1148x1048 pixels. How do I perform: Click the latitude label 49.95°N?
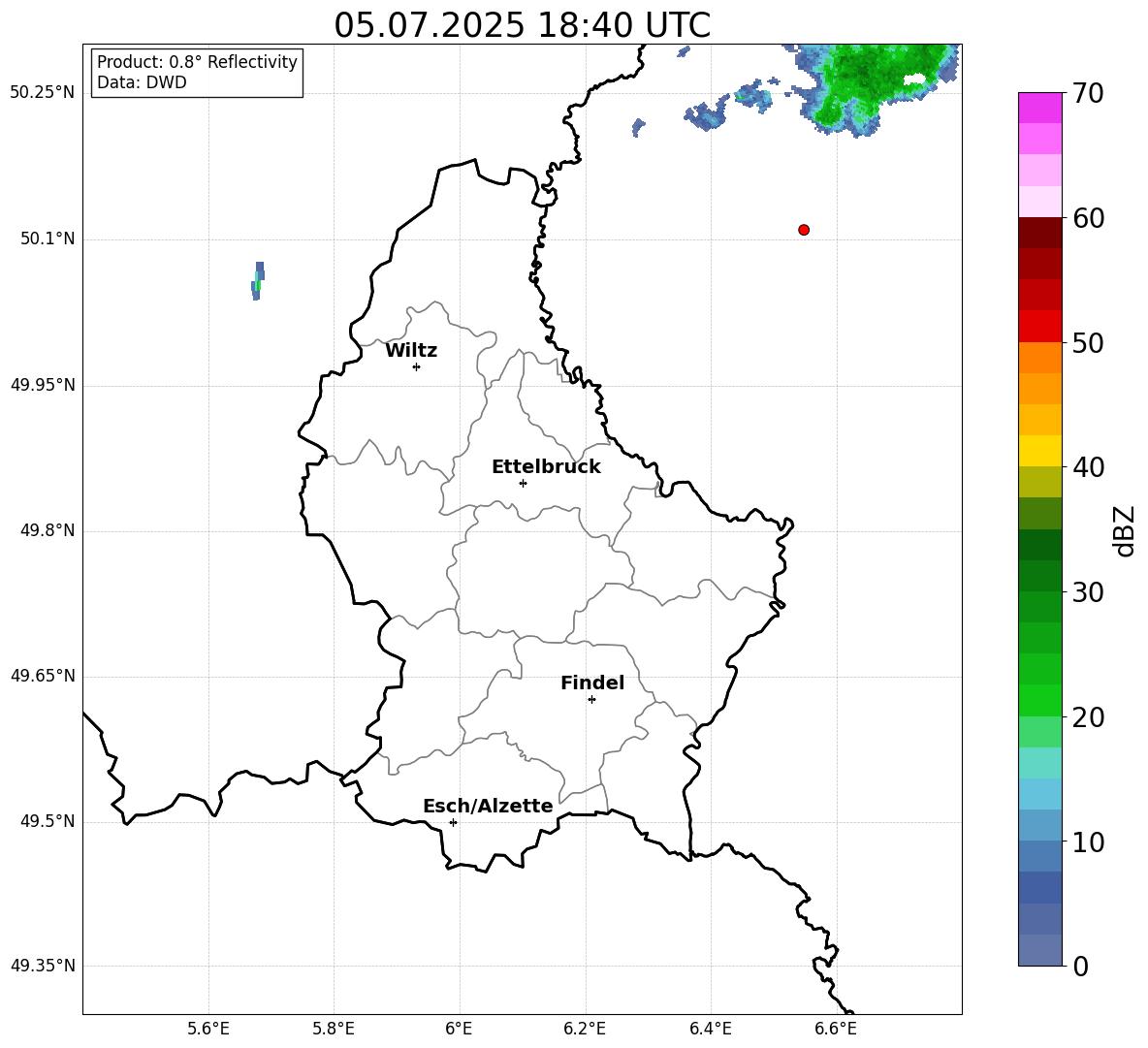[43, 385]
